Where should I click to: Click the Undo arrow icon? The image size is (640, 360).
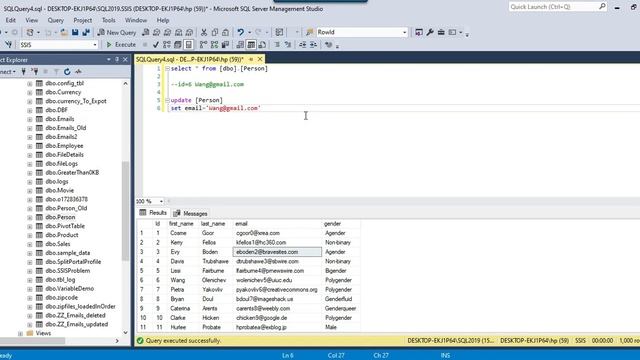241,32
